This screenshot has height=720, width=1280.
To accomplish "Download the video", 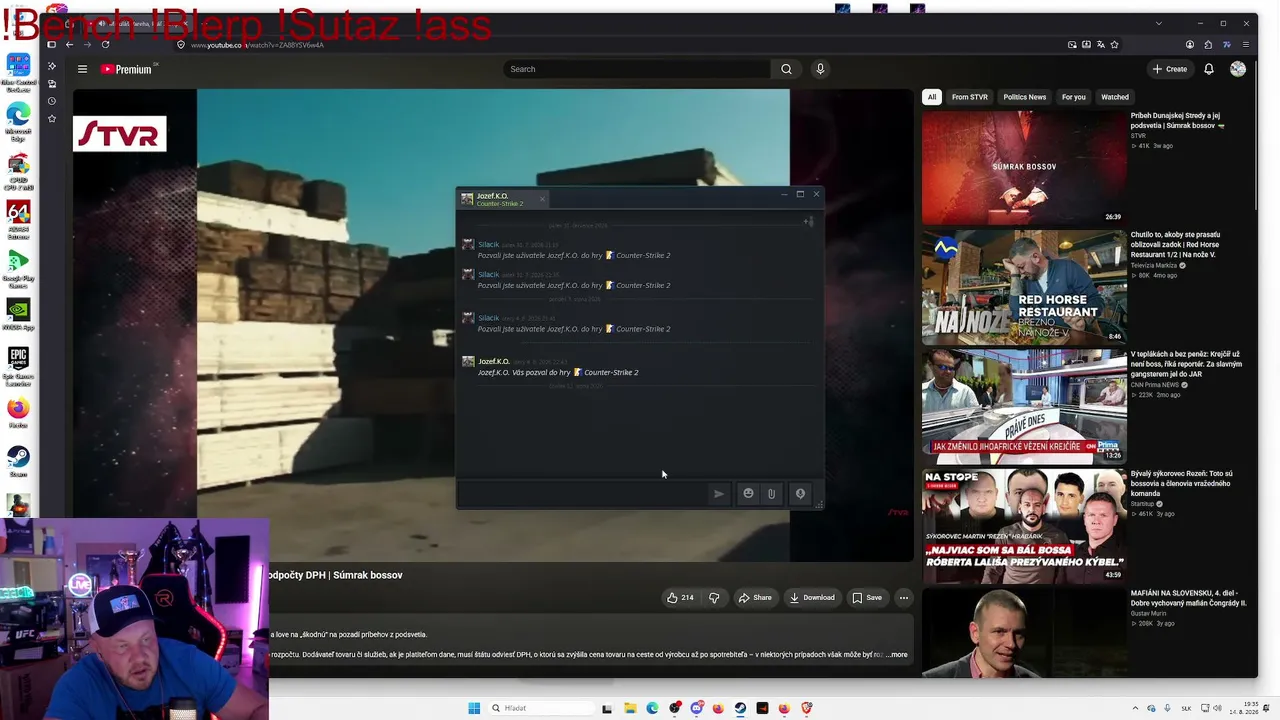I will tap(812, 598).
